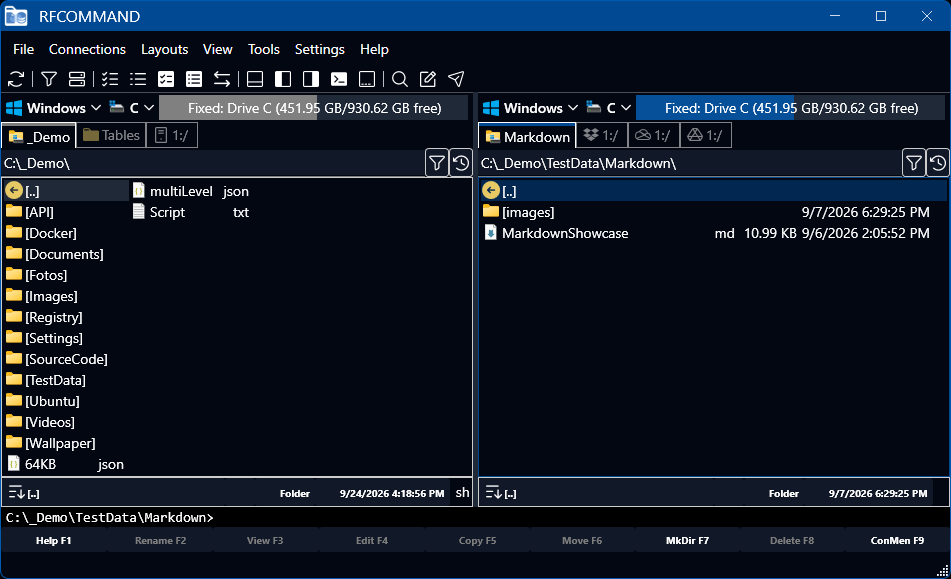
Task: Select the 64KB json file
Action: (66, 464)
